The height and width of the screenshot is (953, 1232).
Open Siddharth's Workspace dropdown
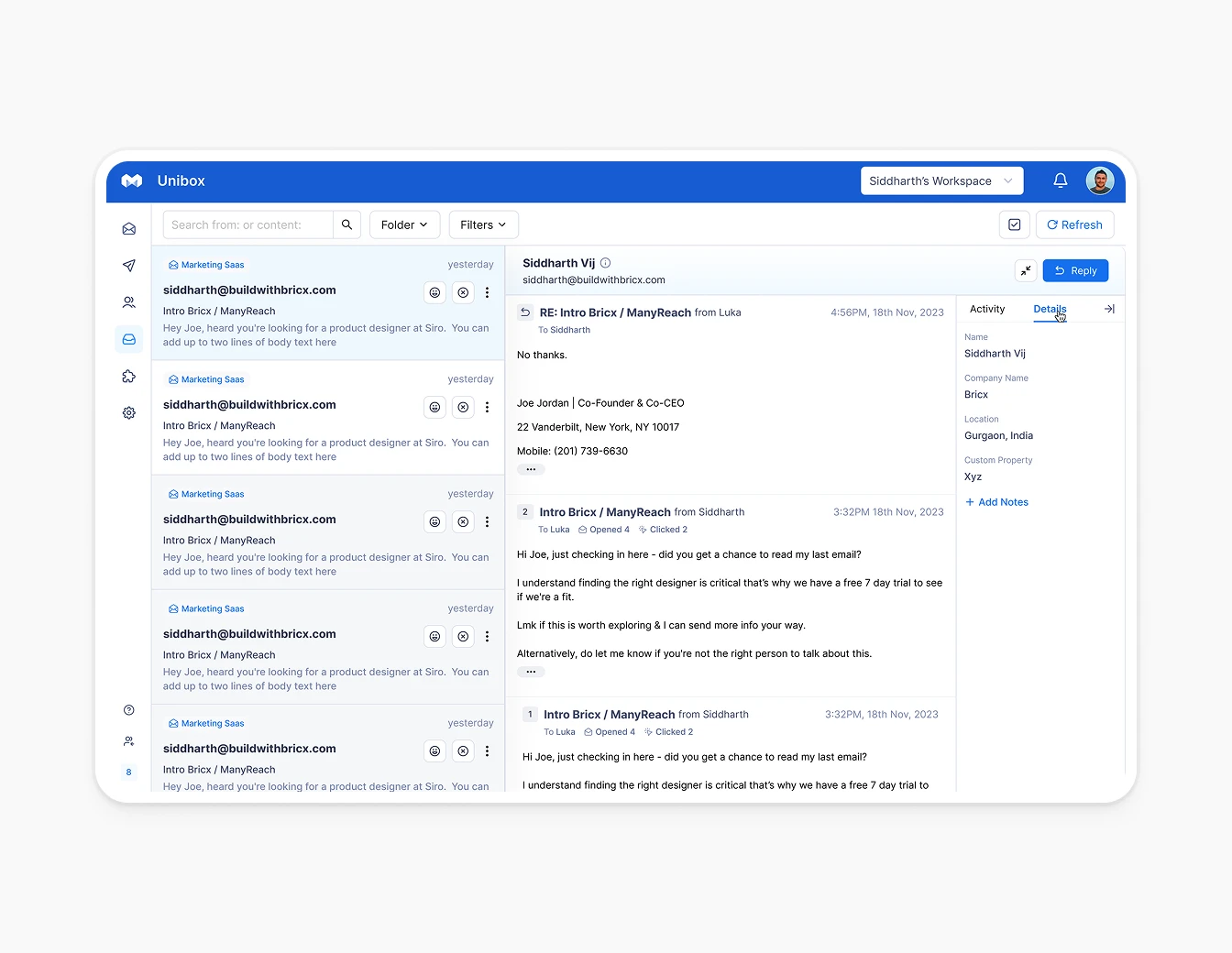pos(941,181)
